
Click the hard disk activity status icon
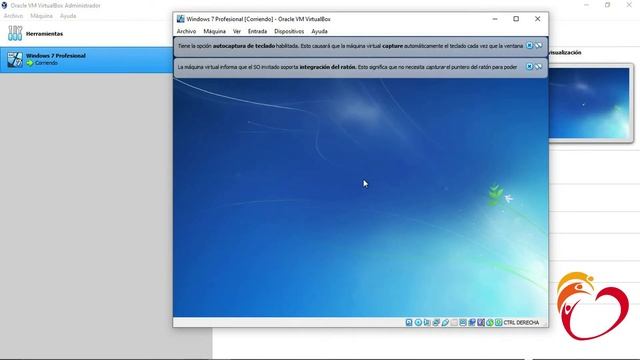[409, 322]
